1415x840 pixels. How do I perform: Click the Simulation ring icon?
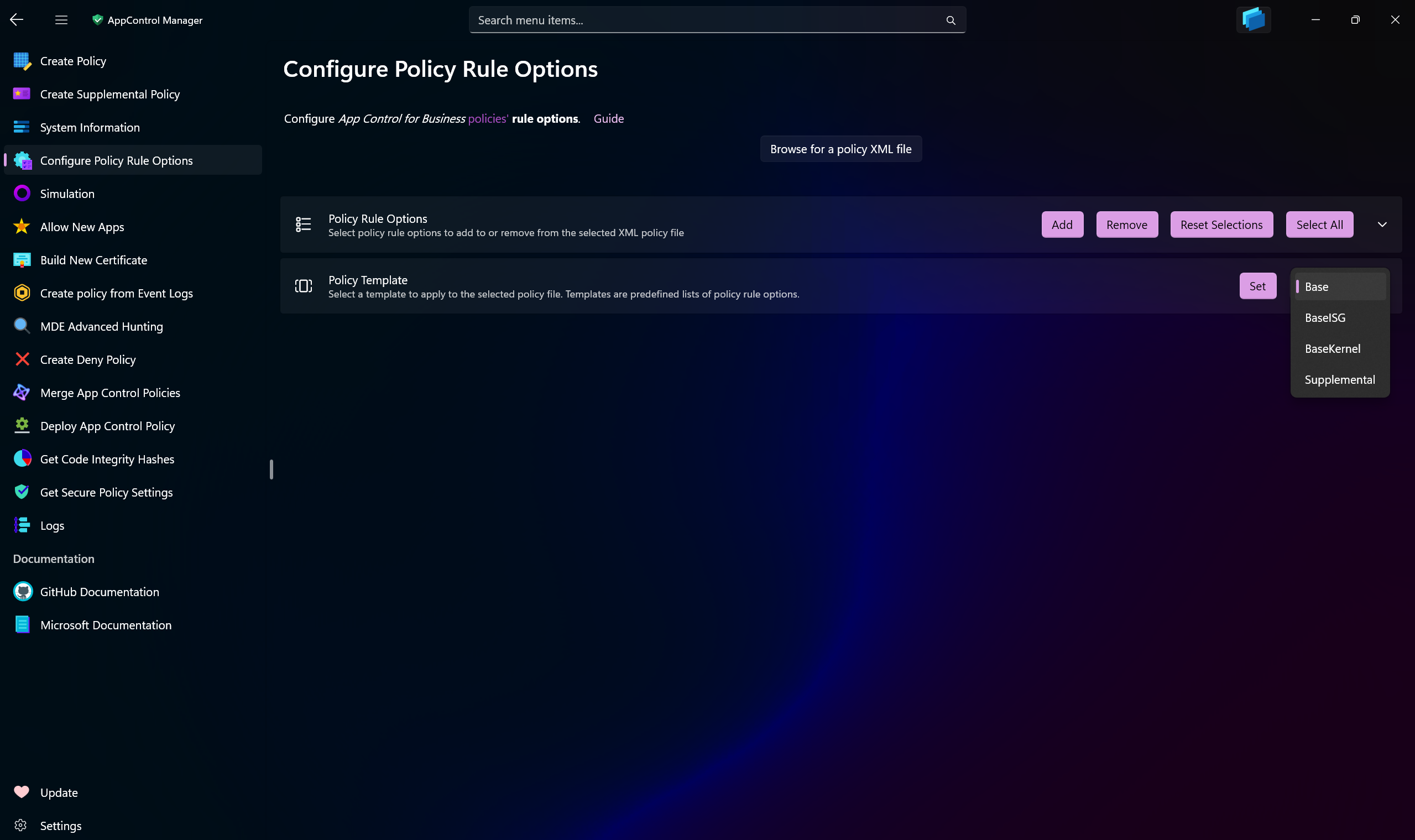pyautogui.click(x=22, y=194)
